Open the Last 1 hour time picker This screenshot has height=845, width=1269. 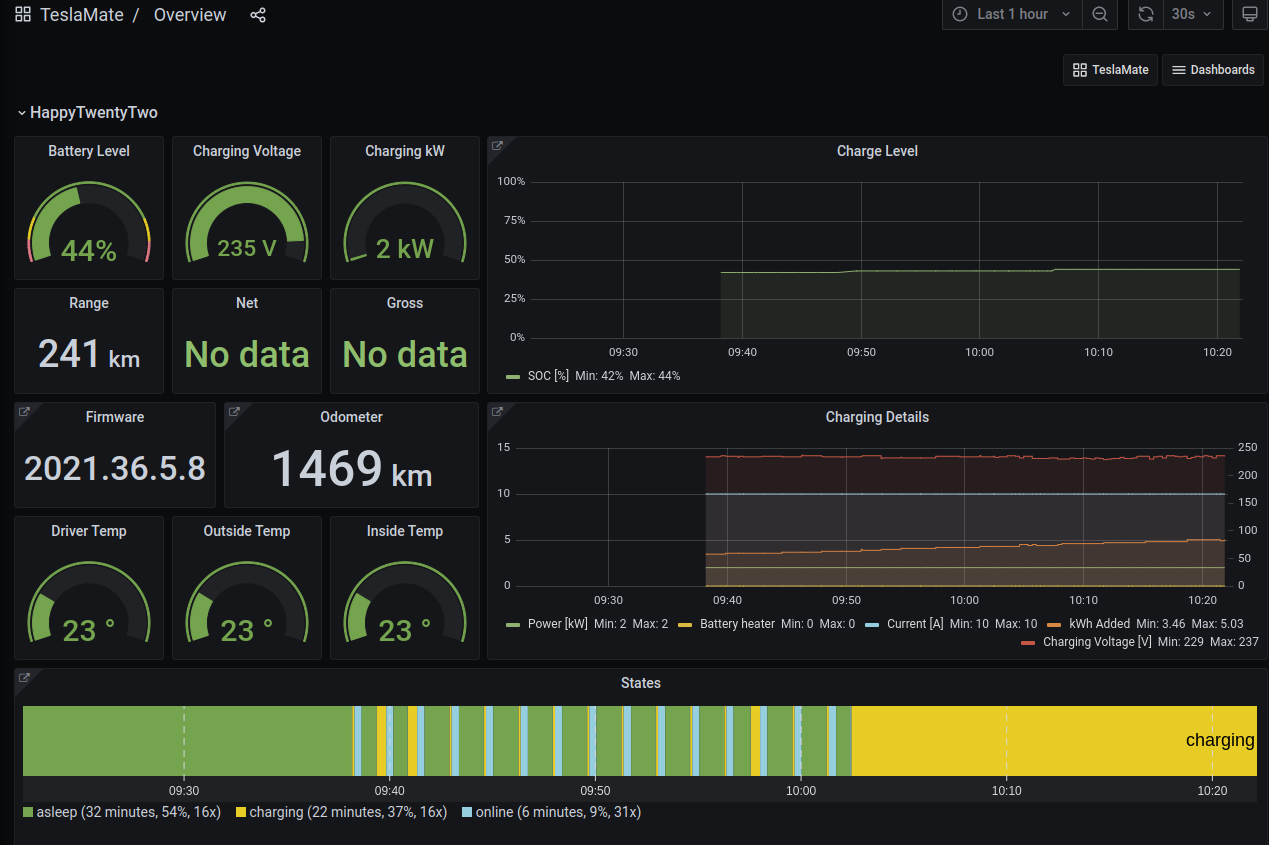pyautogui.click(x=1011, y=14)
